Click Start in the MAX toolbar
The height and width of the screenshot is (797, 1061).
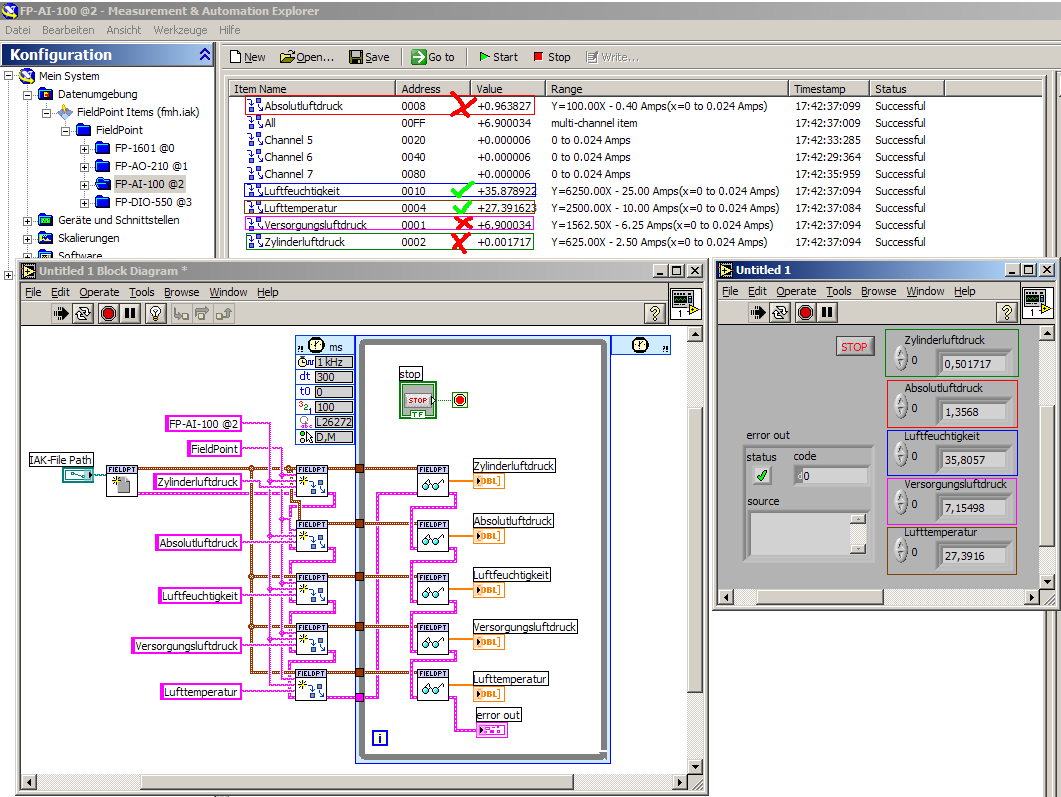[x=497, y=57]
